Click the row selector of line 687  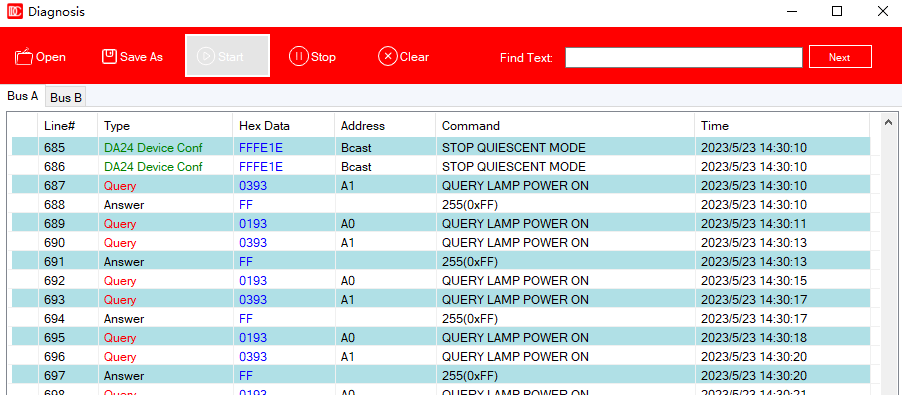pos(24,186)
